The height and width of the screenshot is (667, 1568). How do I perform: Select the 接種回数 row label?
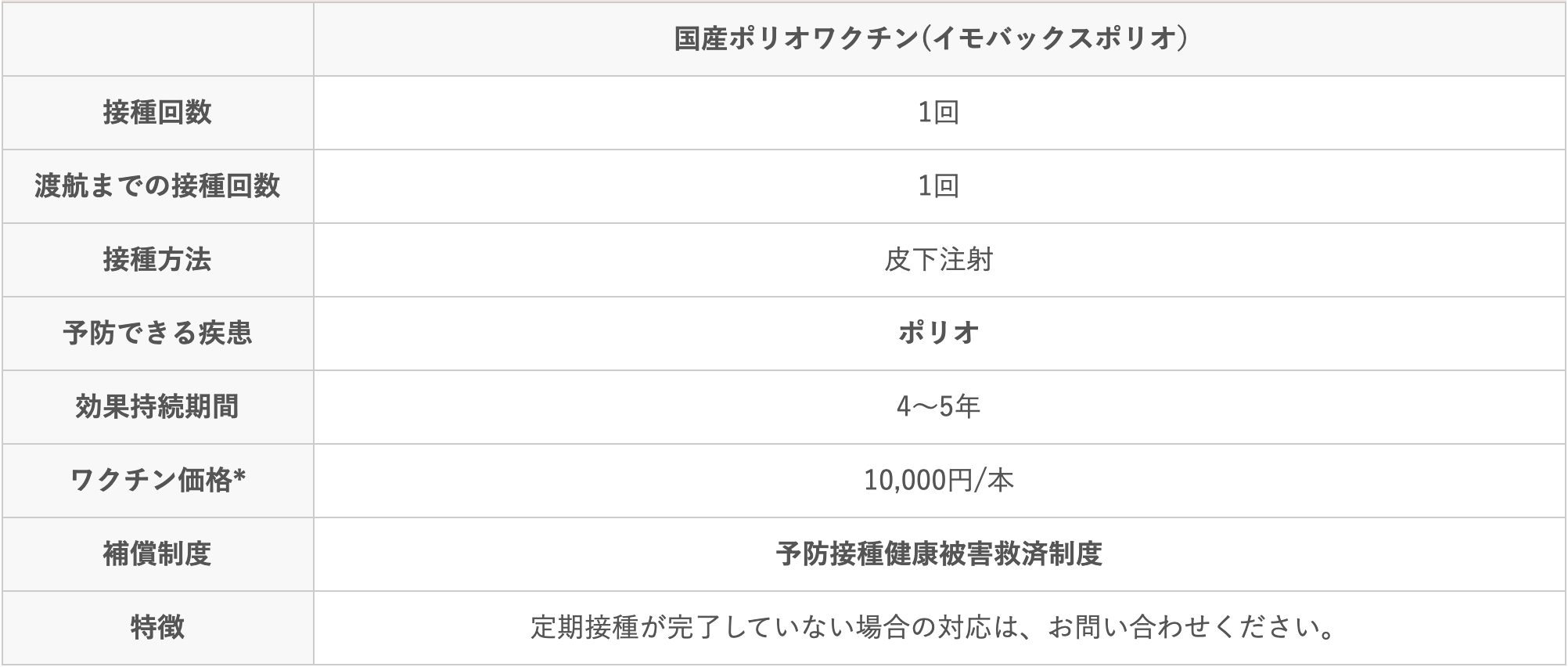click(157, 113)
